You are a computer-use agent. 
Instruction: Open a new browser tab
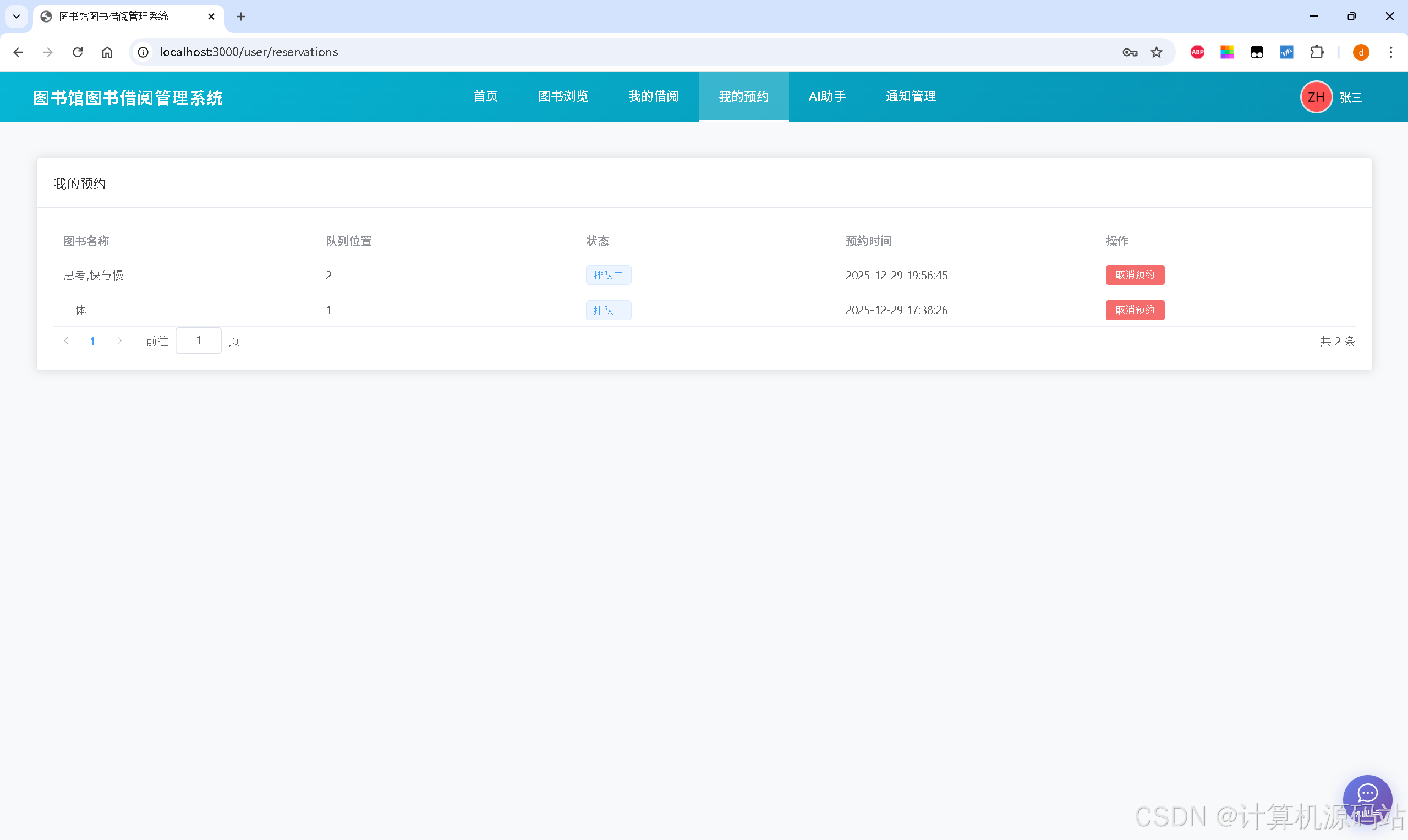click(x=240, y=17)
